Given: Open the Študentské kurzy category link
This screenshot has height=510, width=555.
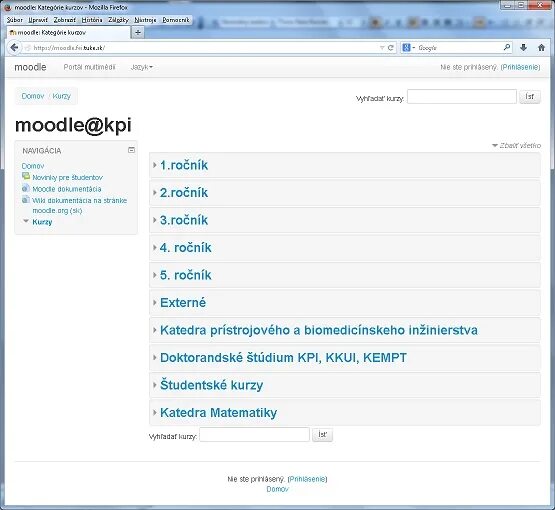Looking at the screenshot, I should [211, 385].
